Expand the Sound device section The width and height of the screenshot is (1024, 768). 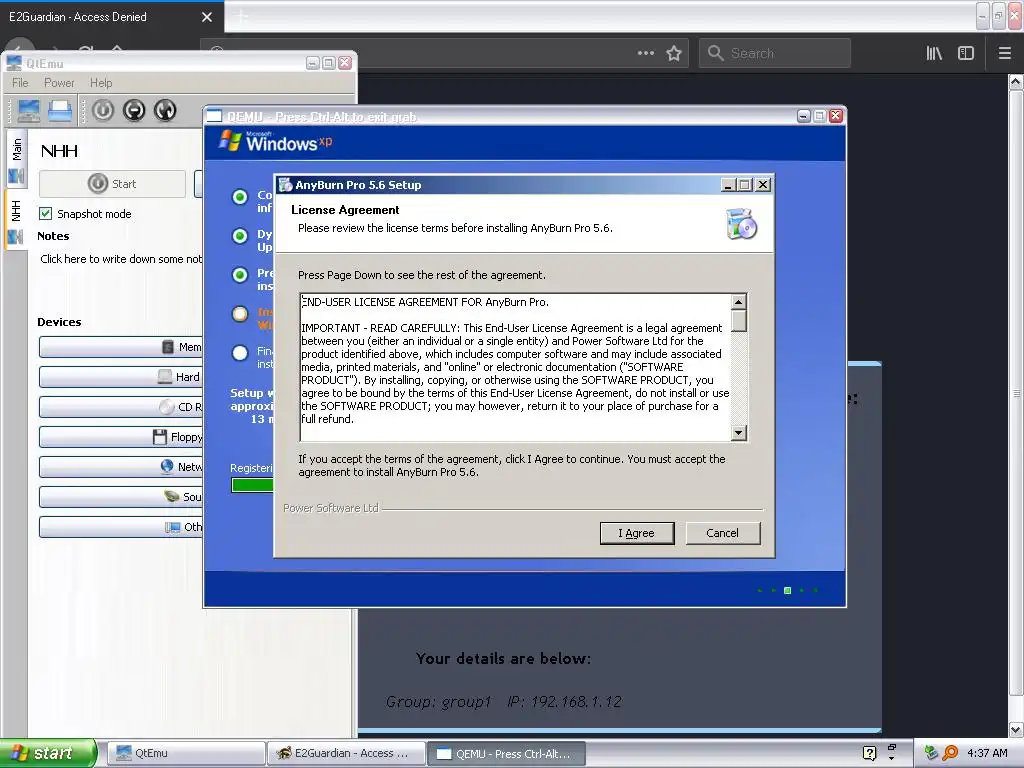121,497
